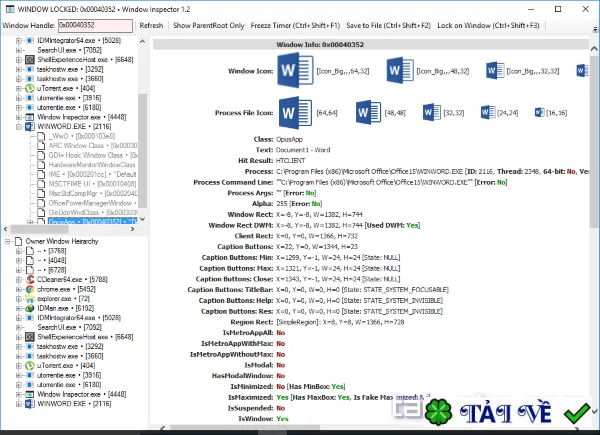Click Lock on Window toolbar option
This screenshot has height=435, width=600.
[x=488, y=26]
